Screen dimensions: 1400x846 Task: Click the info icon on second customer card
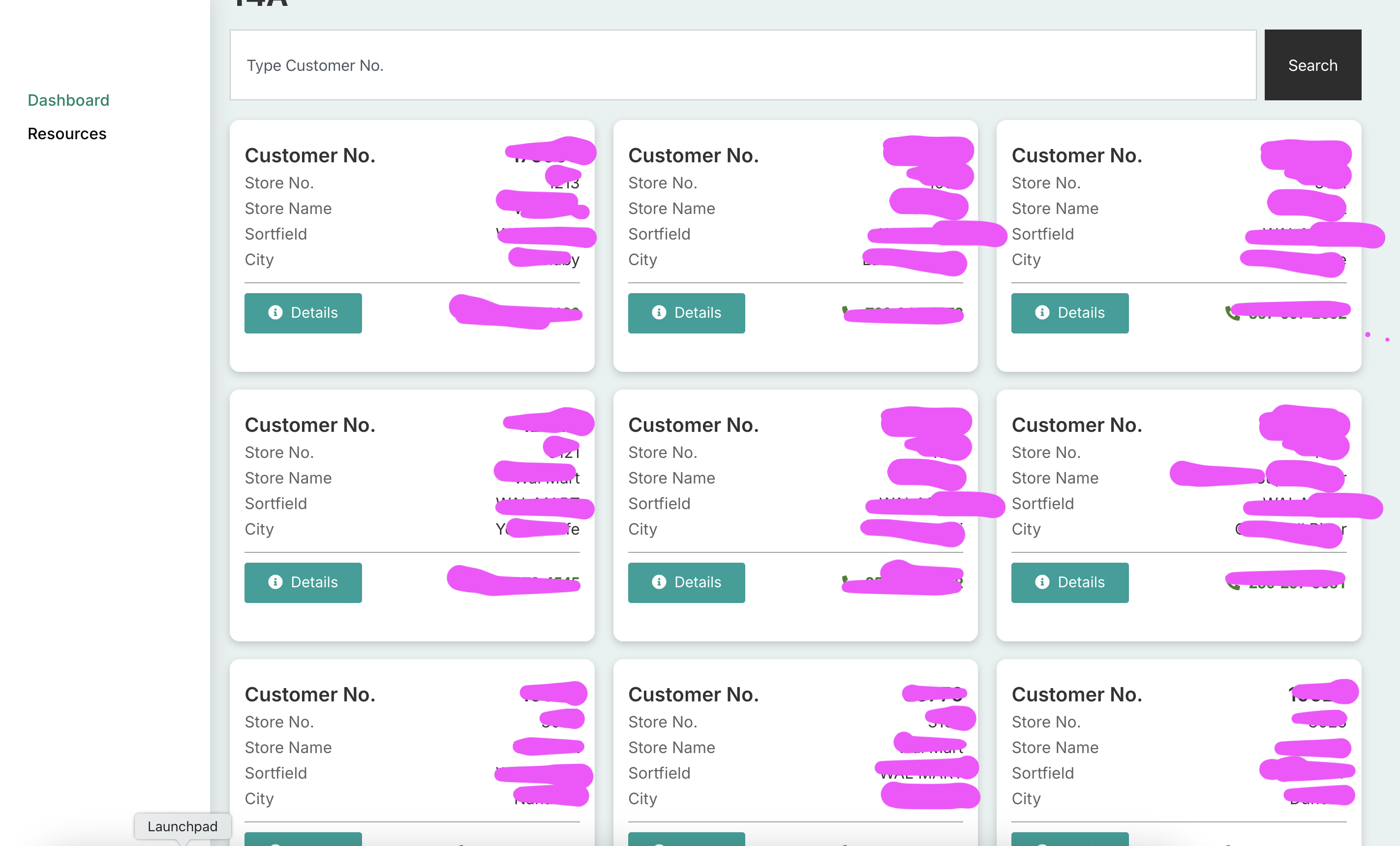[659, 313]
